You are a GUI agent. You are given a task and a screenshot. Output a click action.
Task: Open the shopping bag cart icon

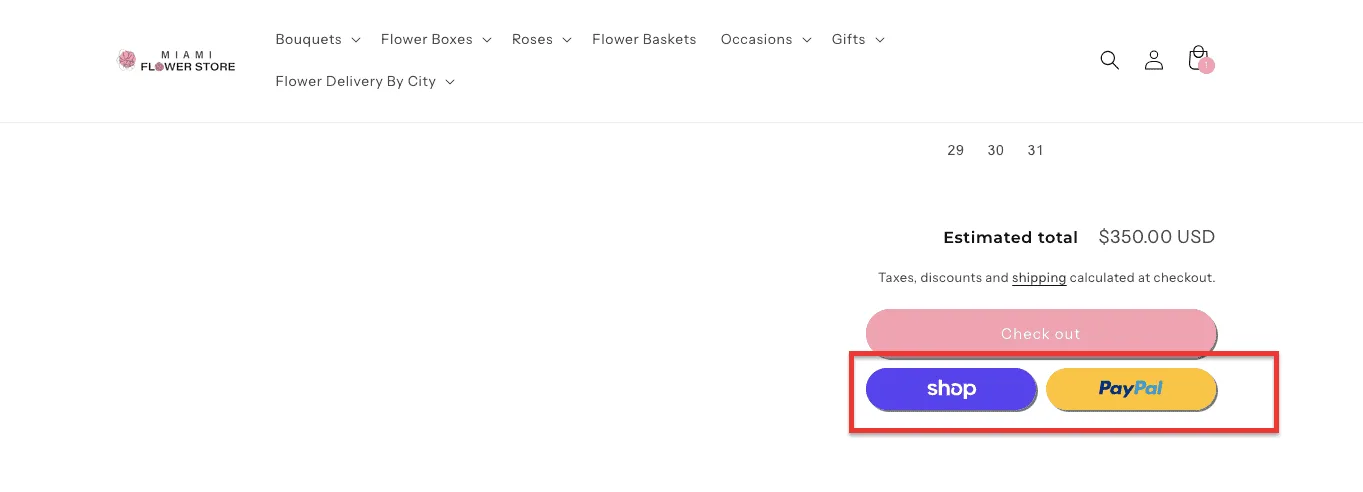tap(1199, 59)
